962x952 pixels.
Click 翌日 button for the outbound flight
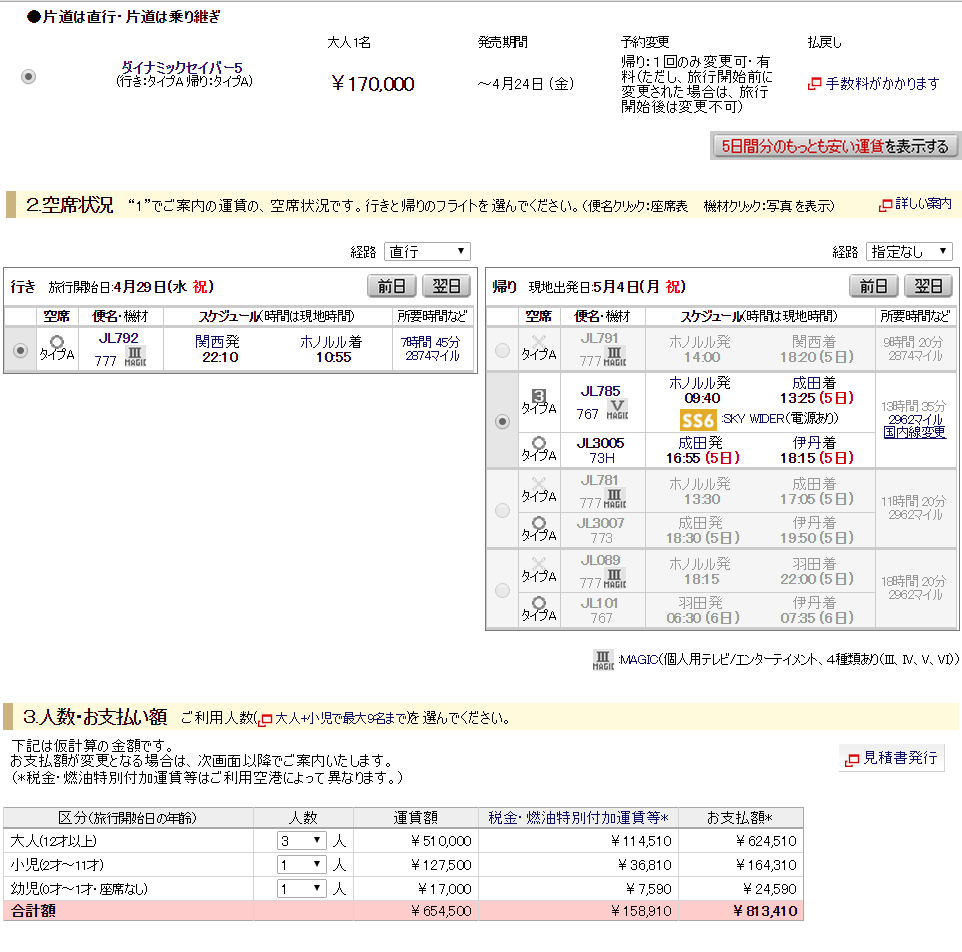[446, 286]
